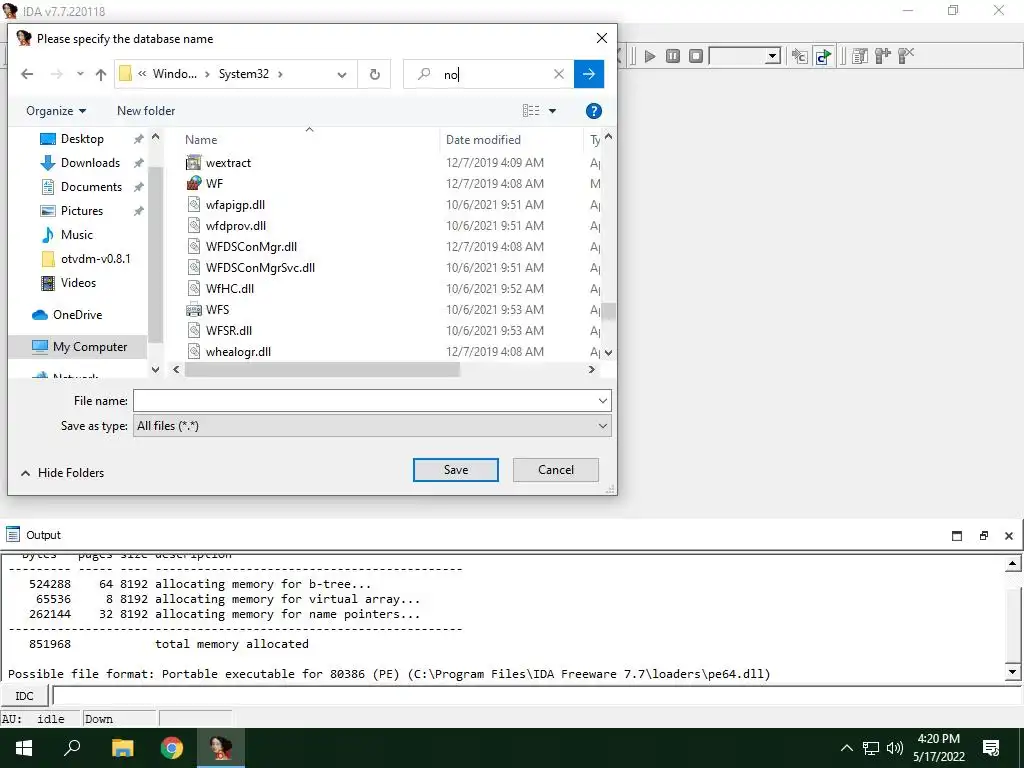1024x768 pixels.
Task: Click the horizontal scrollbar of the file list
Action: pos(322,370)
